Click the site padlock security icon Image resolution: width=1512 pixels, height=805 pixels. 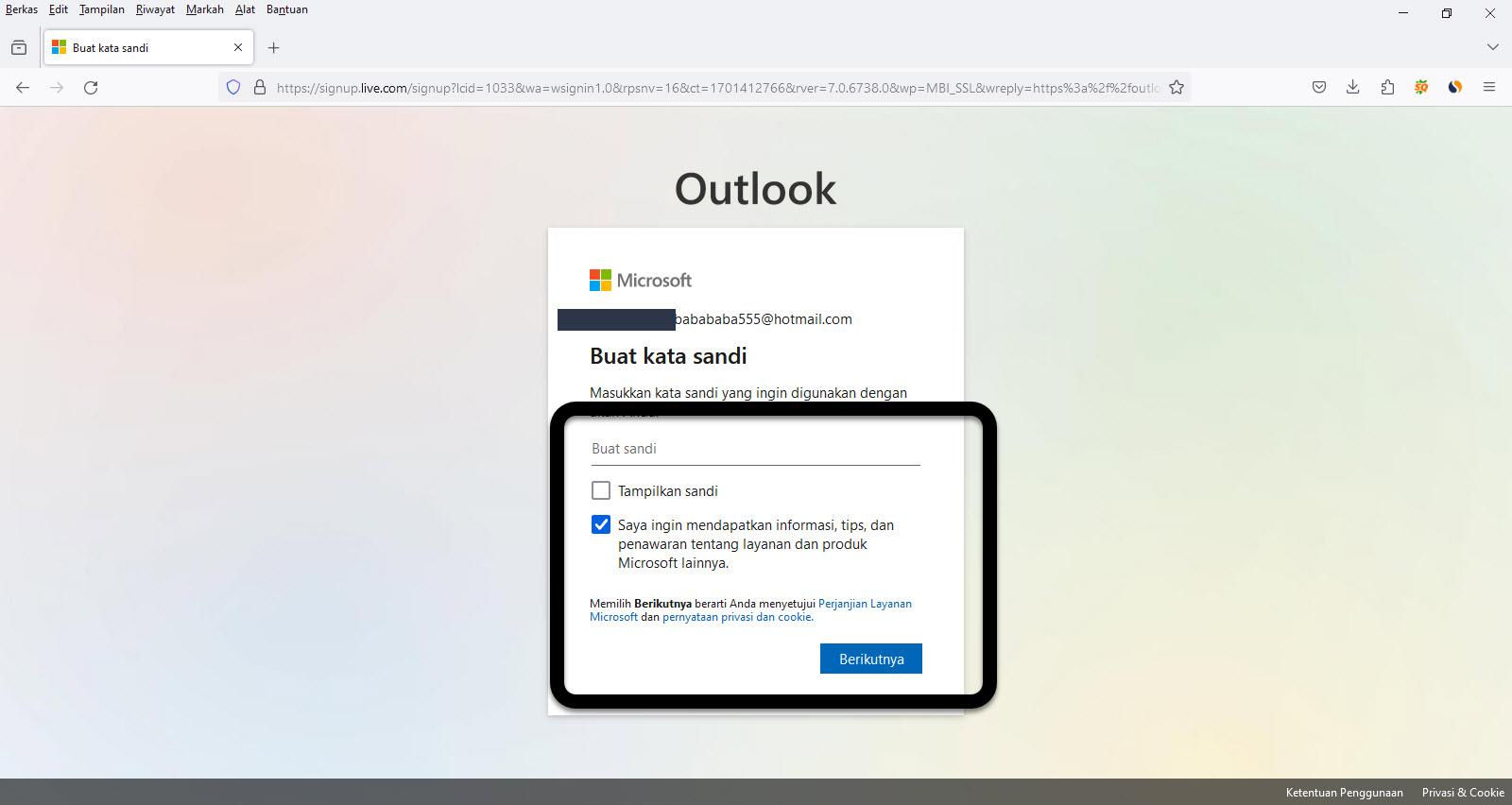(260, 88)
